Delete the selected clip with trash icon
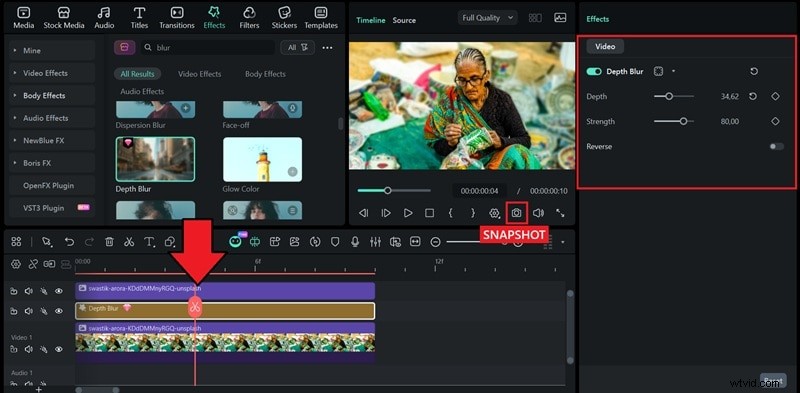800x393 pixels. coord(109,242)
